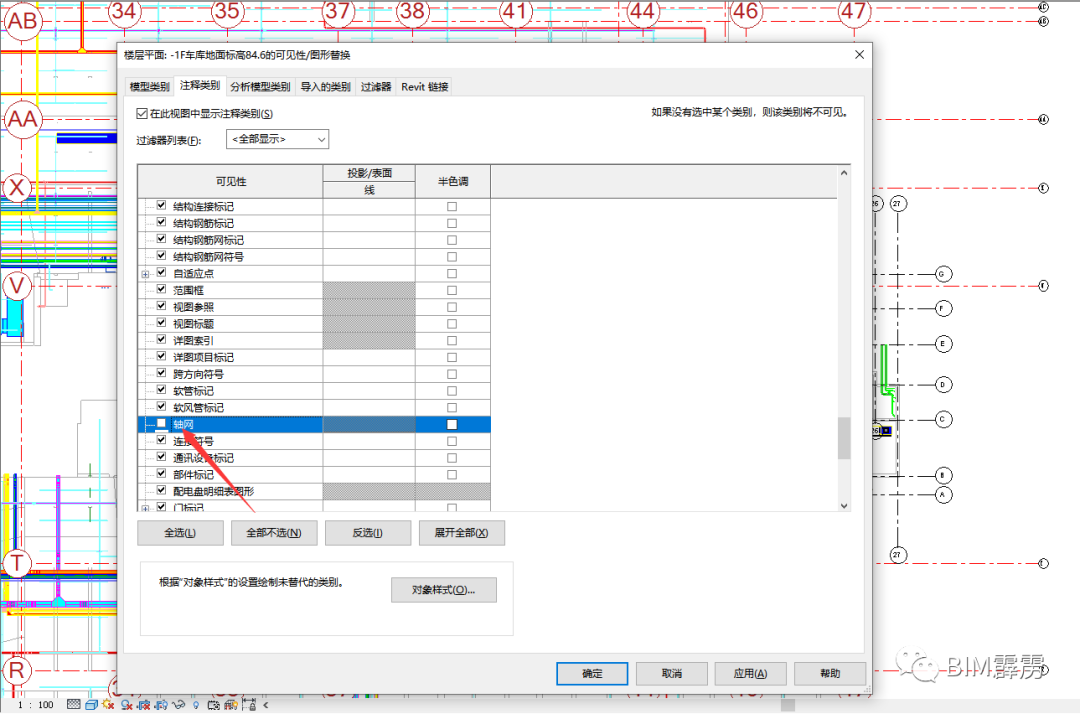
Task: Click the 反选(I) button
Action: click(368, 533)
